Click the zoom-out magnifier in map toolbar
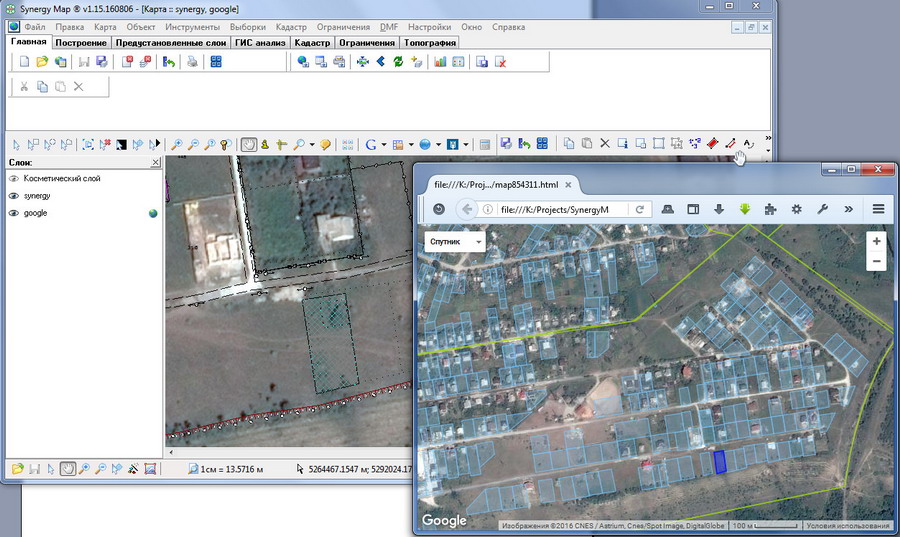This screenshot has width=900, height=537. (x=193, y=144)
